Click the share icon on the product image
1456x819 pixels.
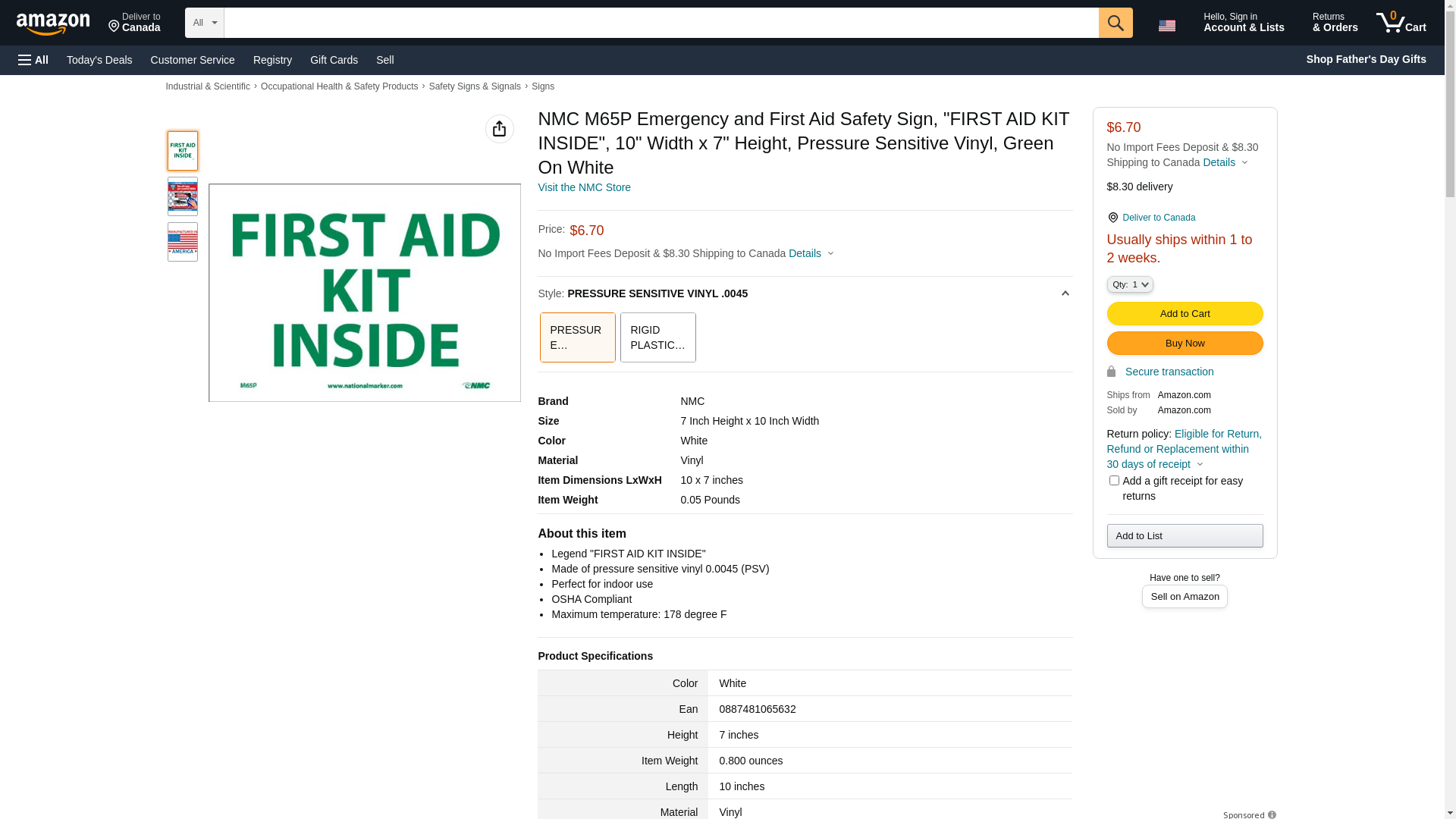499,129
